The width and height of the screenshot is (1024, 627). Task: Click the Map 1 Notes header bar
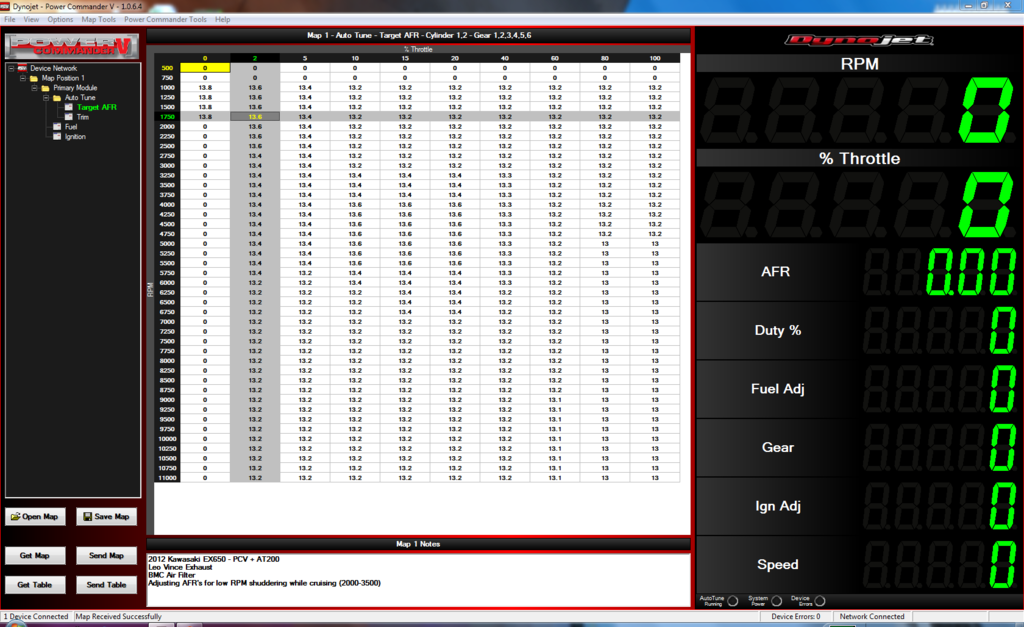pyautogui.click(x=419, y=544)
